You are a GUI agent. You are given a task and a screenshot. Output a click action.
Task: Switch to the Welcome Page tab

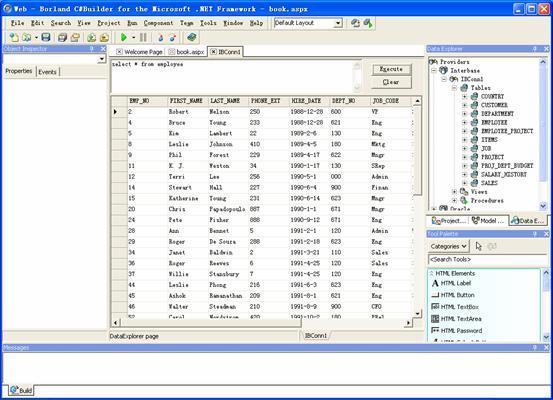coord(139,52)
